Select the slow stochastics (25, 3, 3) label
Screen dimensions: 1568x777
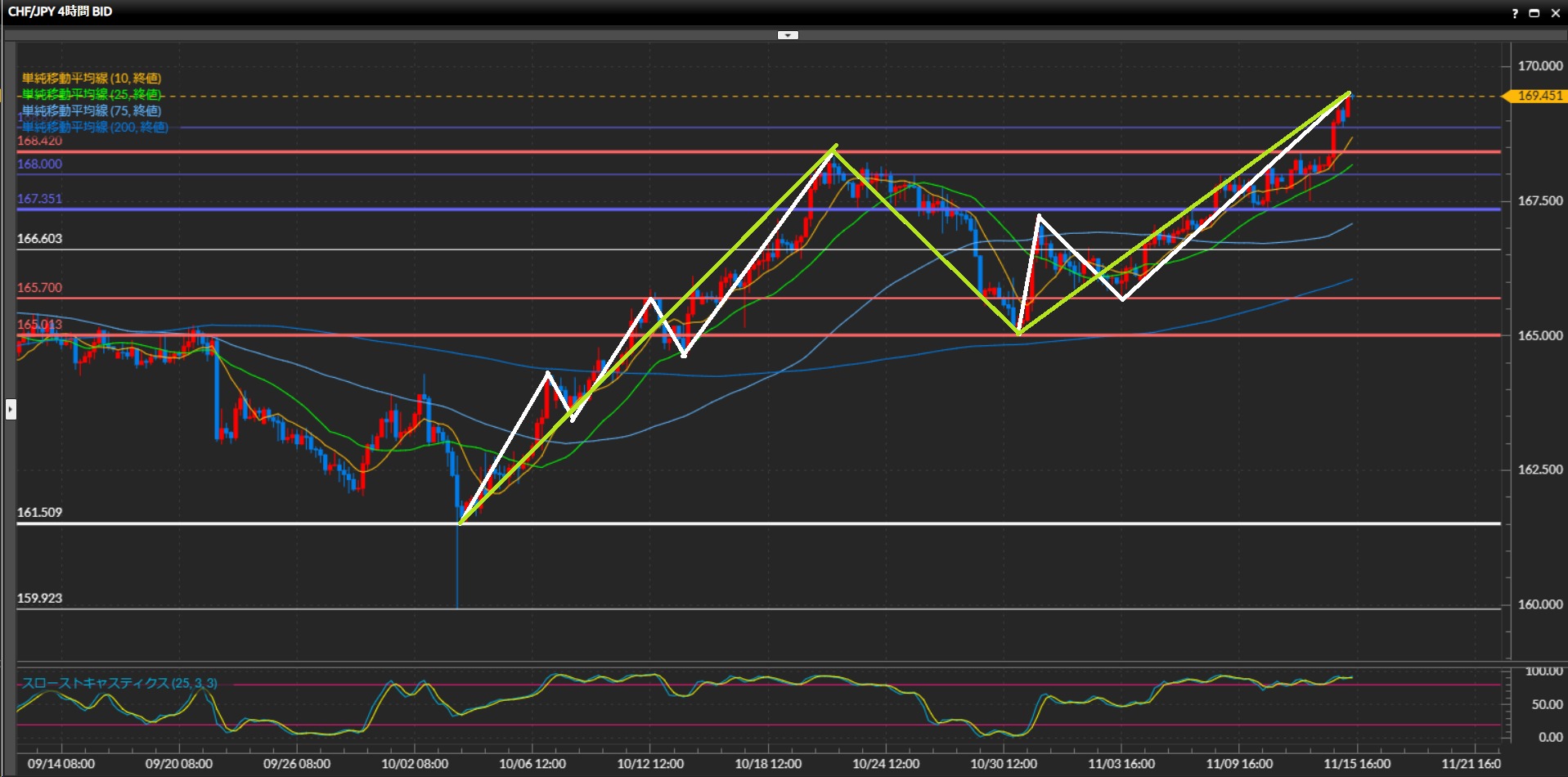point(119,683)
